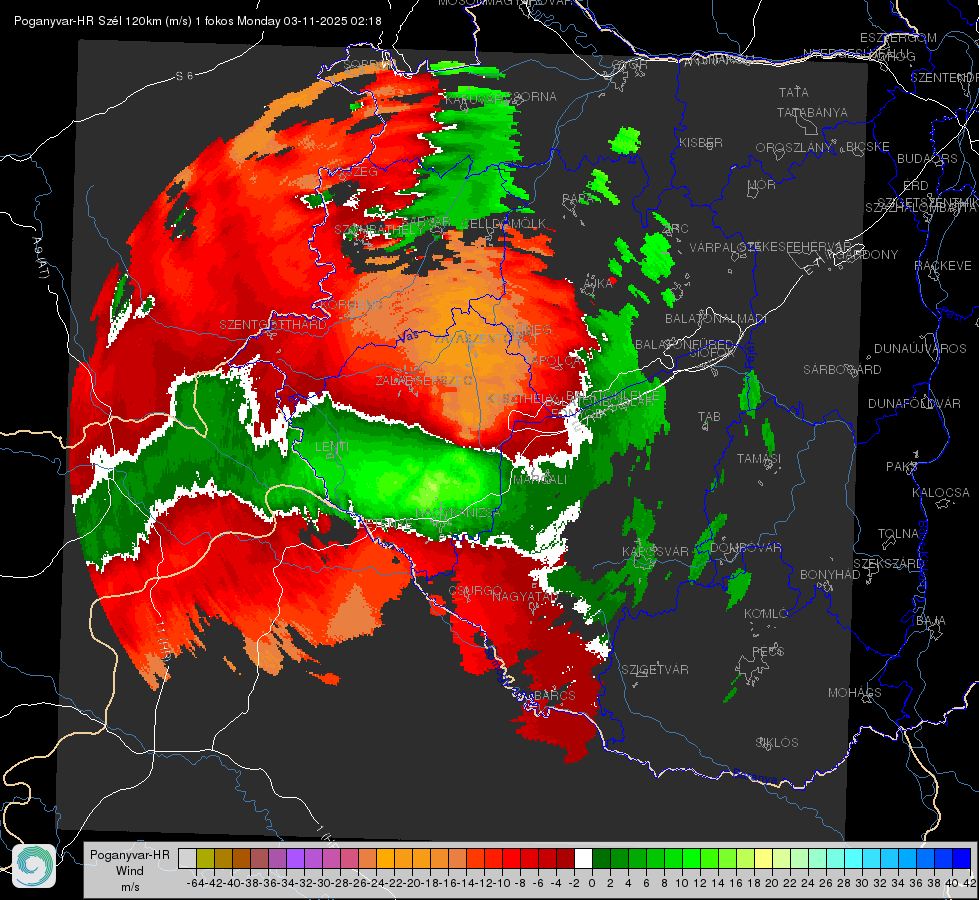Click the TATA city label

pos(794,92)
